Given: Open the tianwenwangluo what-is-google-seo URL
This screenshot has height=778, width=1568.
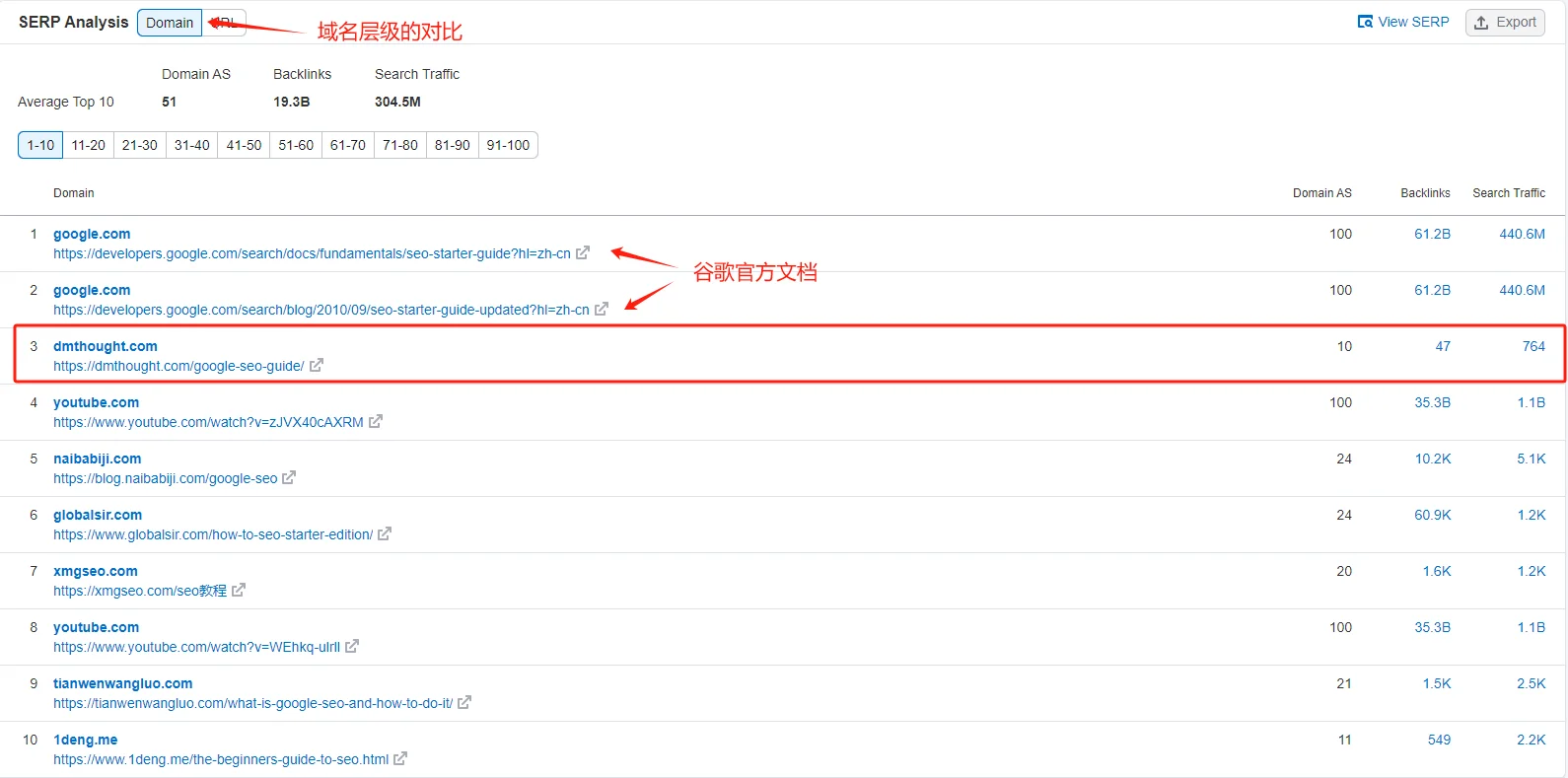Looking at the screenshot, I should (x=253, y=703).
